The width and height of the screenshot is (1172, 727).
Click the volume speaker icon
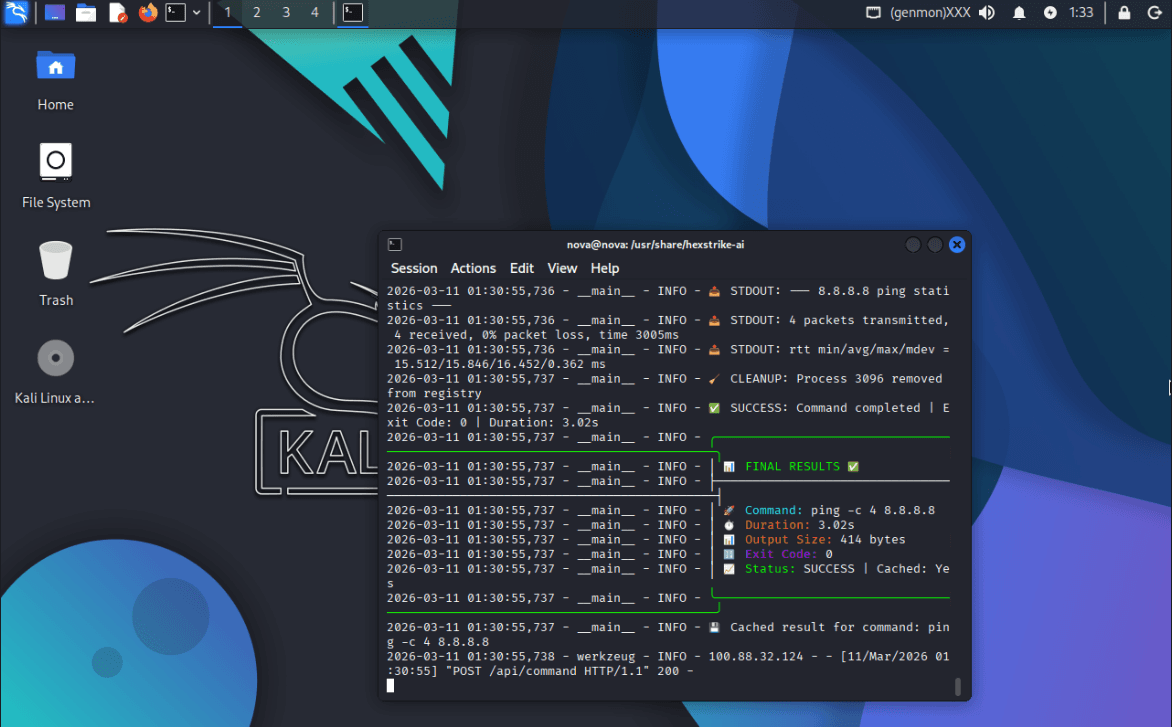pos(987,13)
